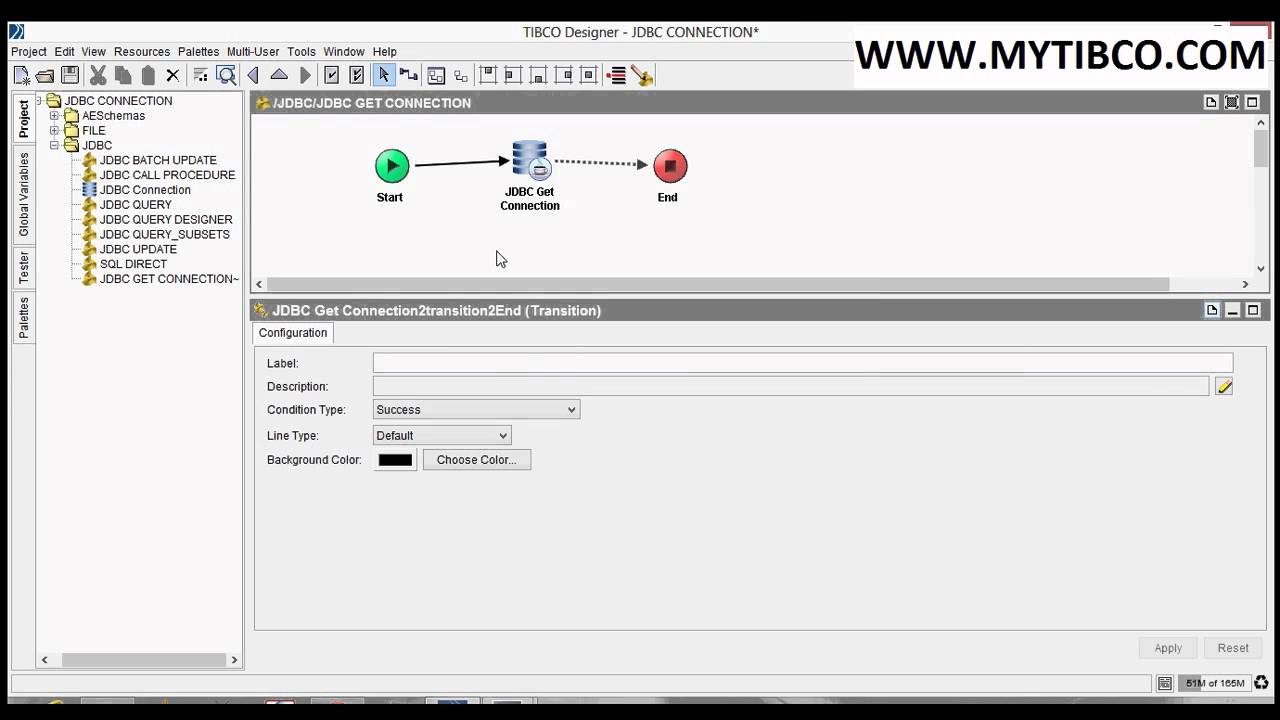The height and width of the screenshot is (720, 1280).
Task: Click the garbage collection recycle icon
Action: point(1261,683)
